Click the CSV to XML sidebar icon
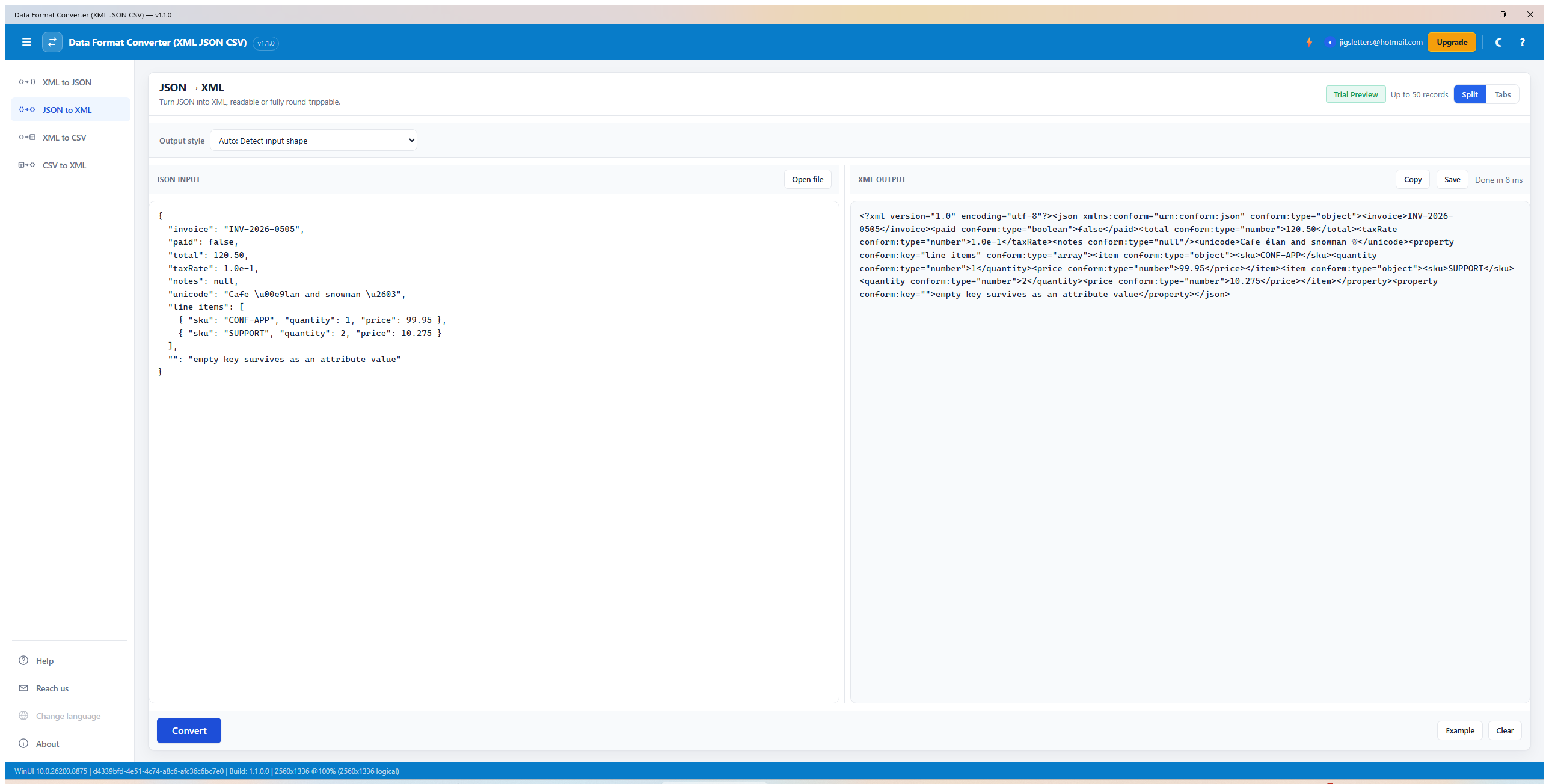The height and width of the screenshot is (784, 1549). point(27,165)
